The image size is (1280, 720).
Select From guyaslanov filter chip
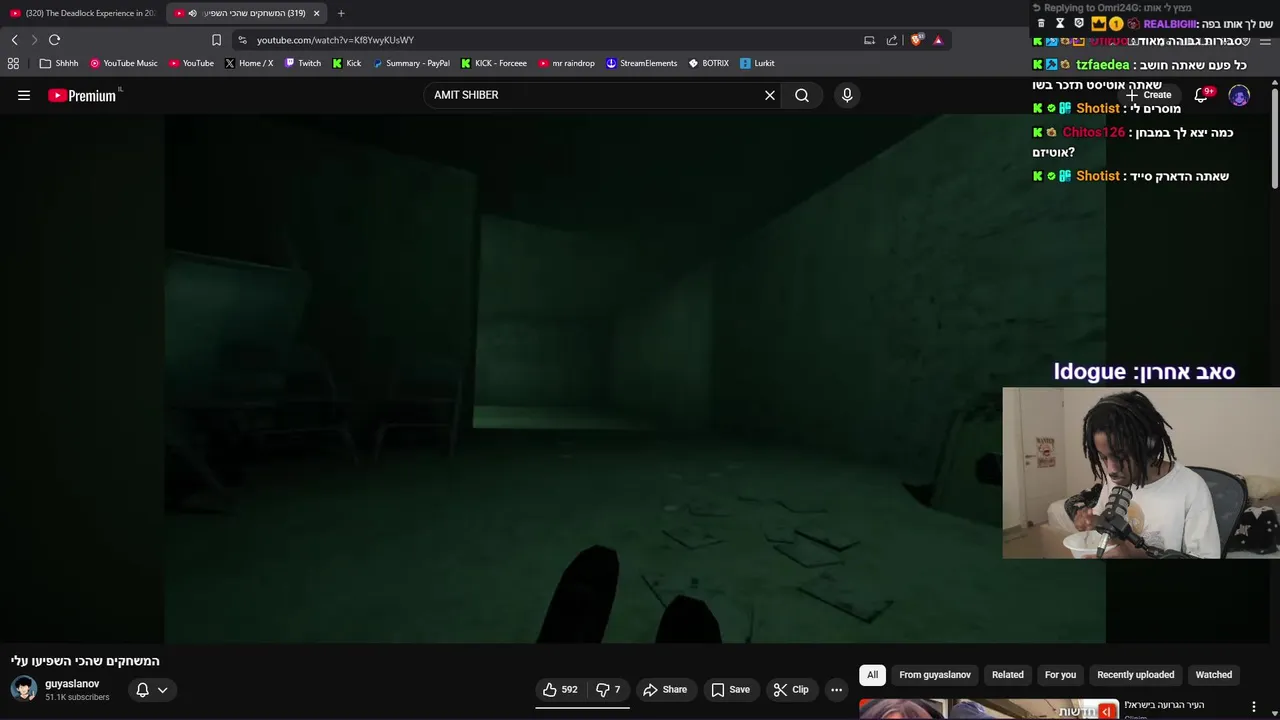935,675
